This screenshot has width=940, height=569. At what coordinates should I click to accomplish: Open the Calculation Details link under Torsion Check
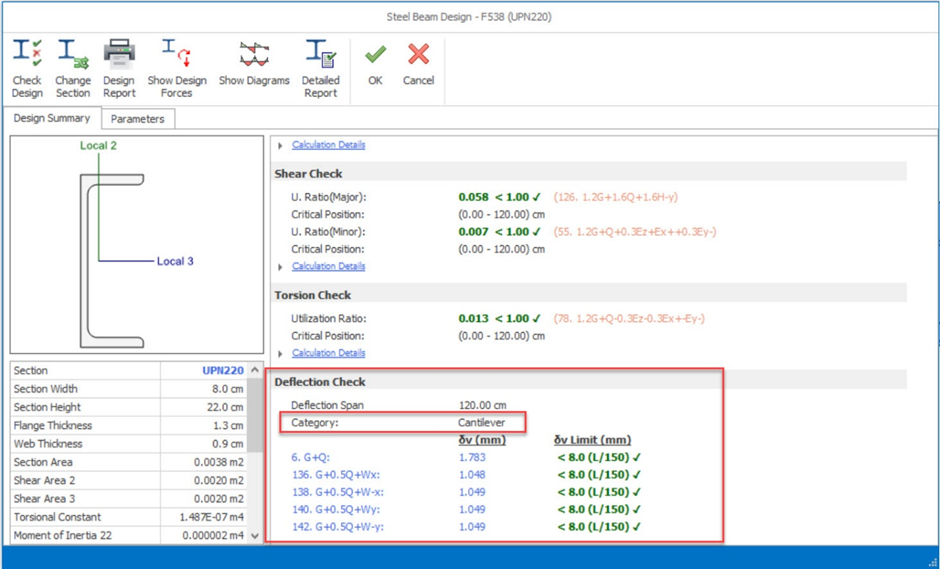click(328, 353)
